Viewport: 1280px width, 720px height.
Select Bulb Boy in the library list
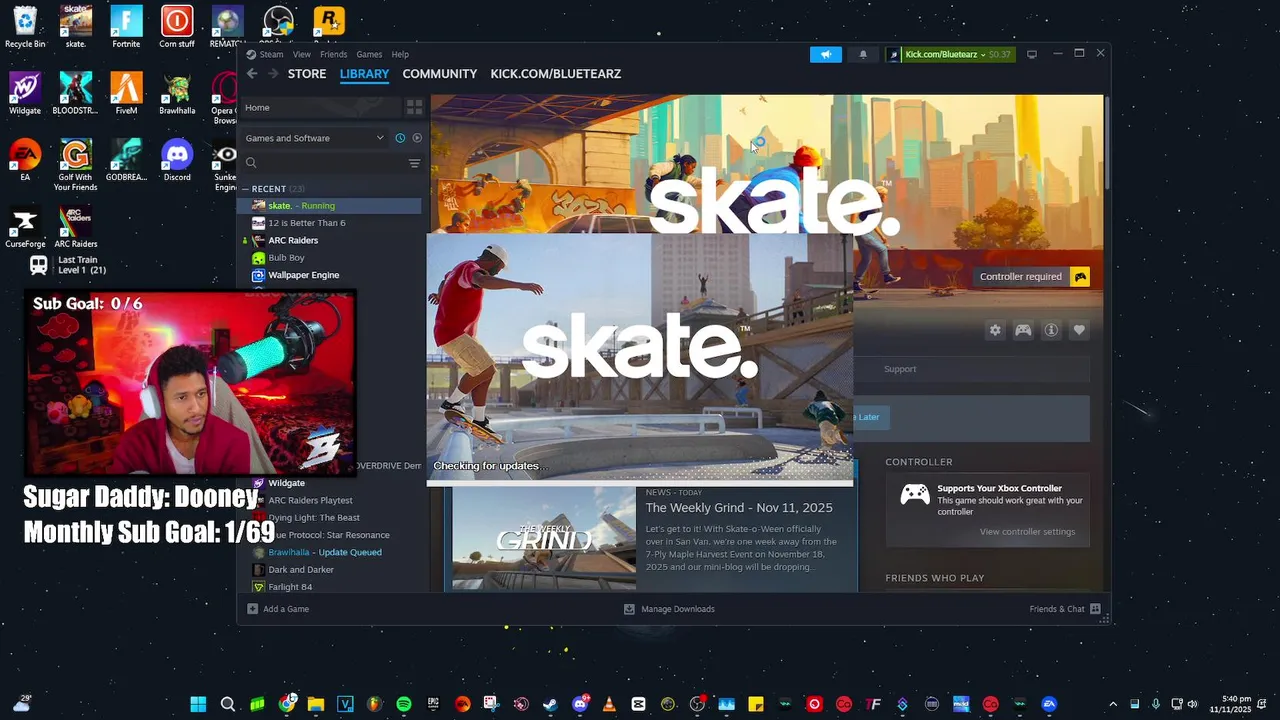pyautogui.click(x=329, y=258)
